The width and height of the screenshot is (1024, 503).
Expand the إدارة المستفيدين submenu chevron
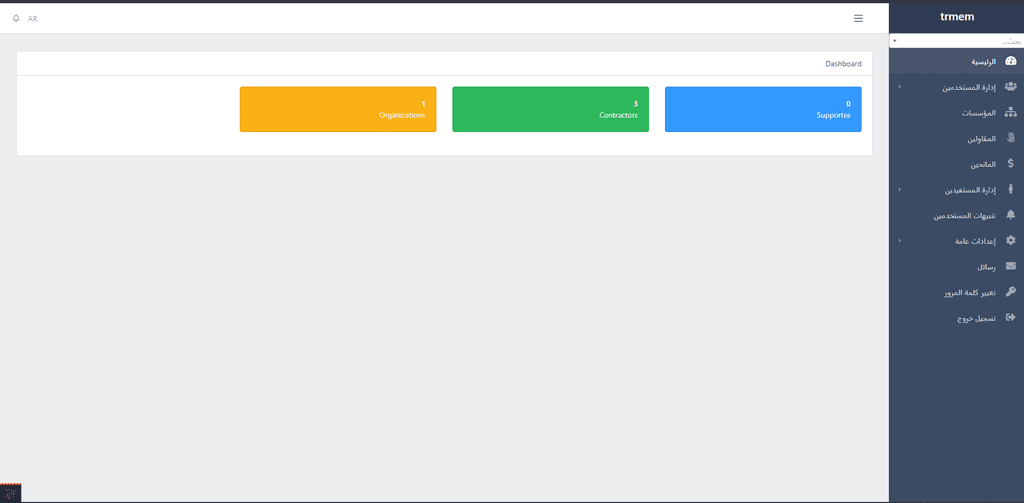pyautogui.click(x=899, y=189)
